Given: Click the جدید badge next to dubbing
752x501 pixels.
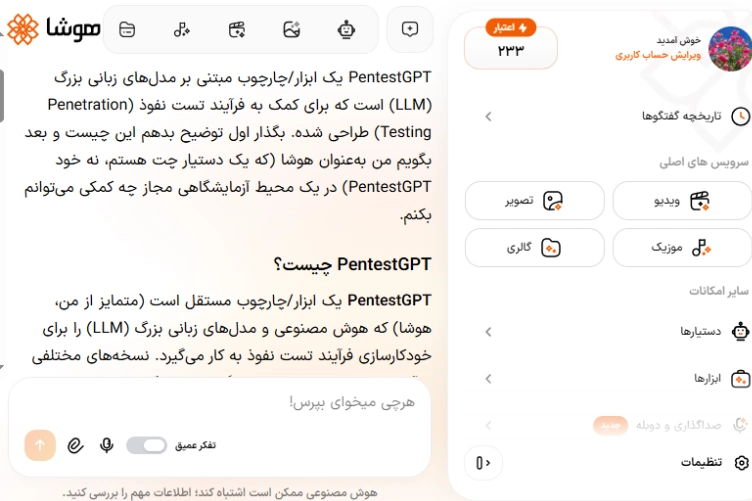Looking at the screenshot, I should [x=610, y=425].
